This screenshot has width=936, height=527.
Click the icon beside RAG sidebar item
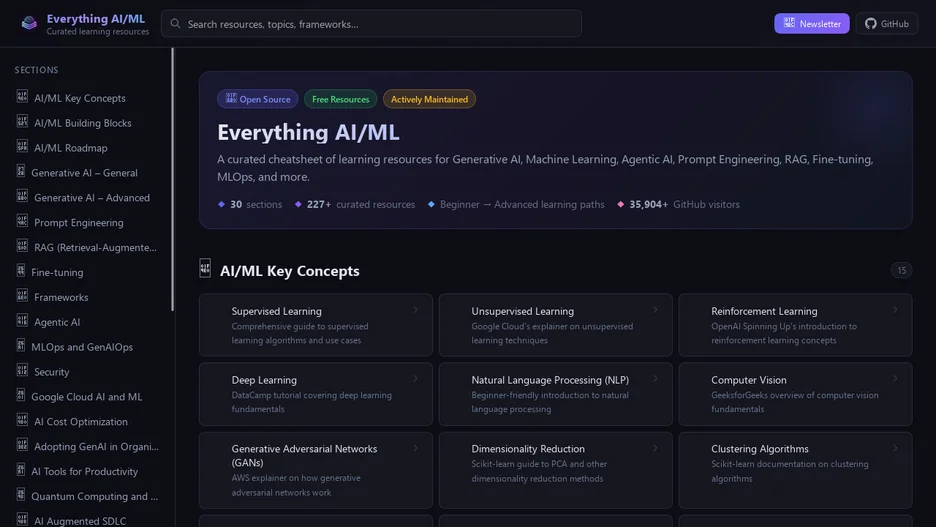point(22,246)
